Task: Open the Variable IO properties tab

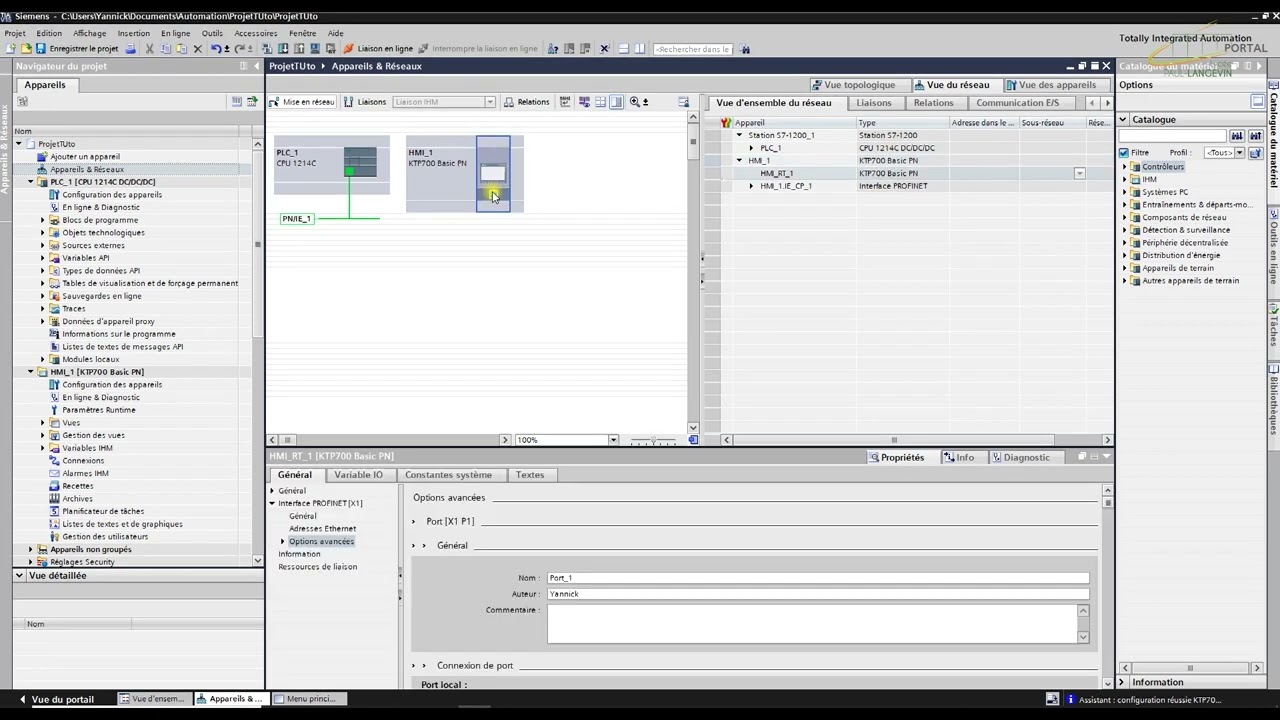Action: coord(358,475)
